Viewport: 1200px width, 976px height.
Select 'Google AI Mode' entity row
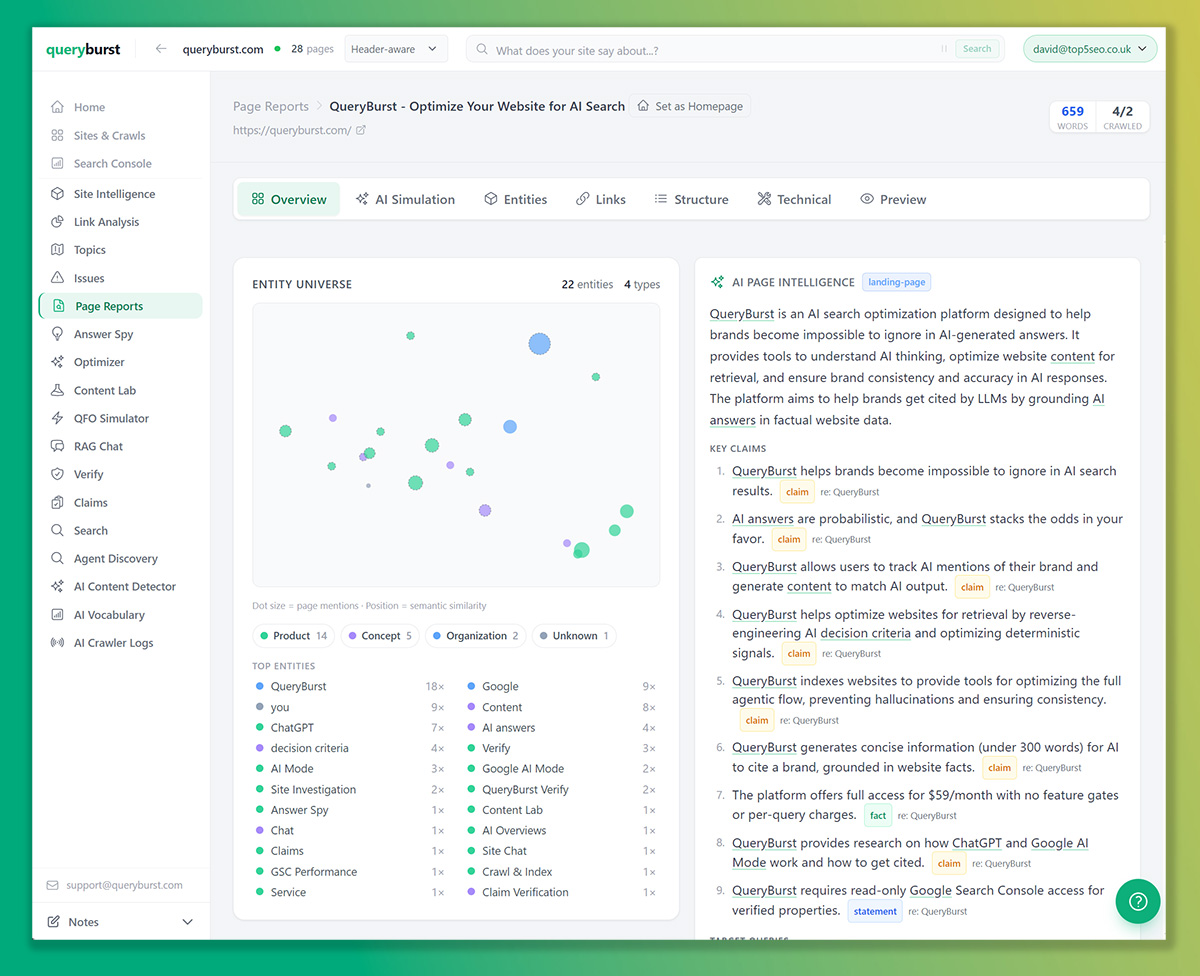pos(562,768)
